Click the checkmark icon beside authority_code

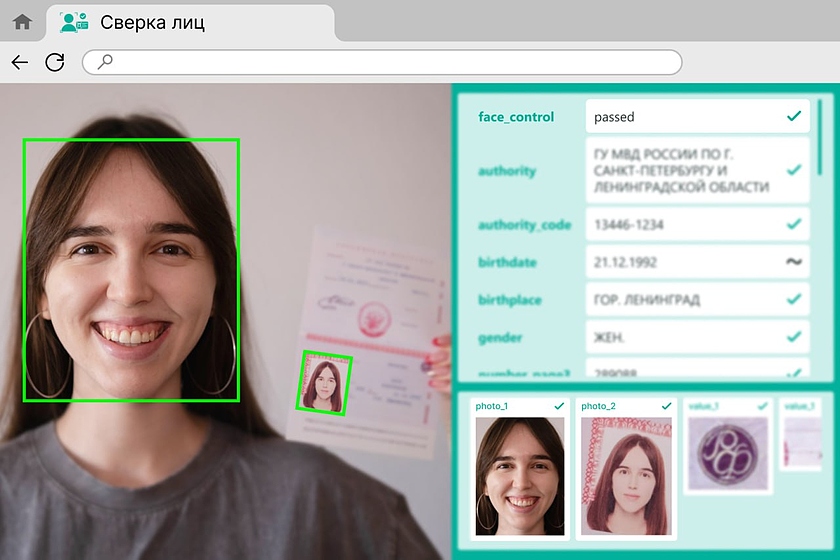[794, 224]
